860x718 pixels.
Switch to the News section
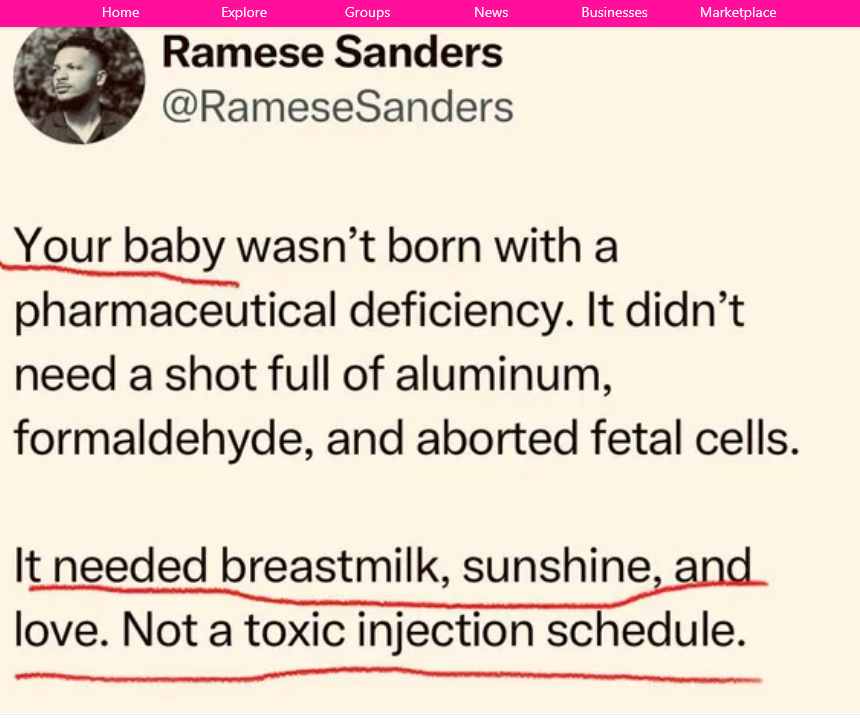pos(491,12)
